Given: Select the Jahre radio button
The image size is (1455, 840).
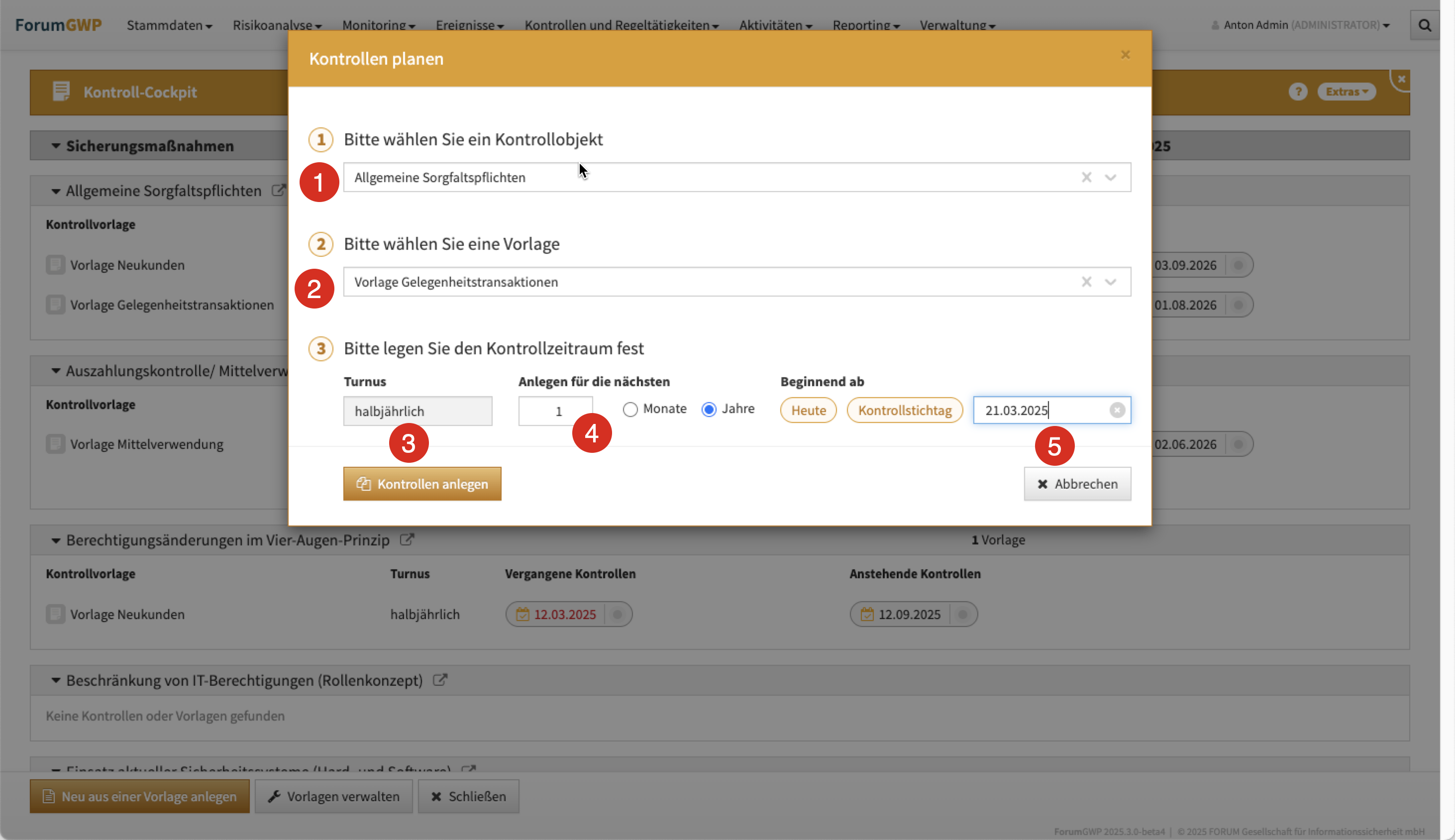Looking at the screenshot, I should click(x=709, y=410).
